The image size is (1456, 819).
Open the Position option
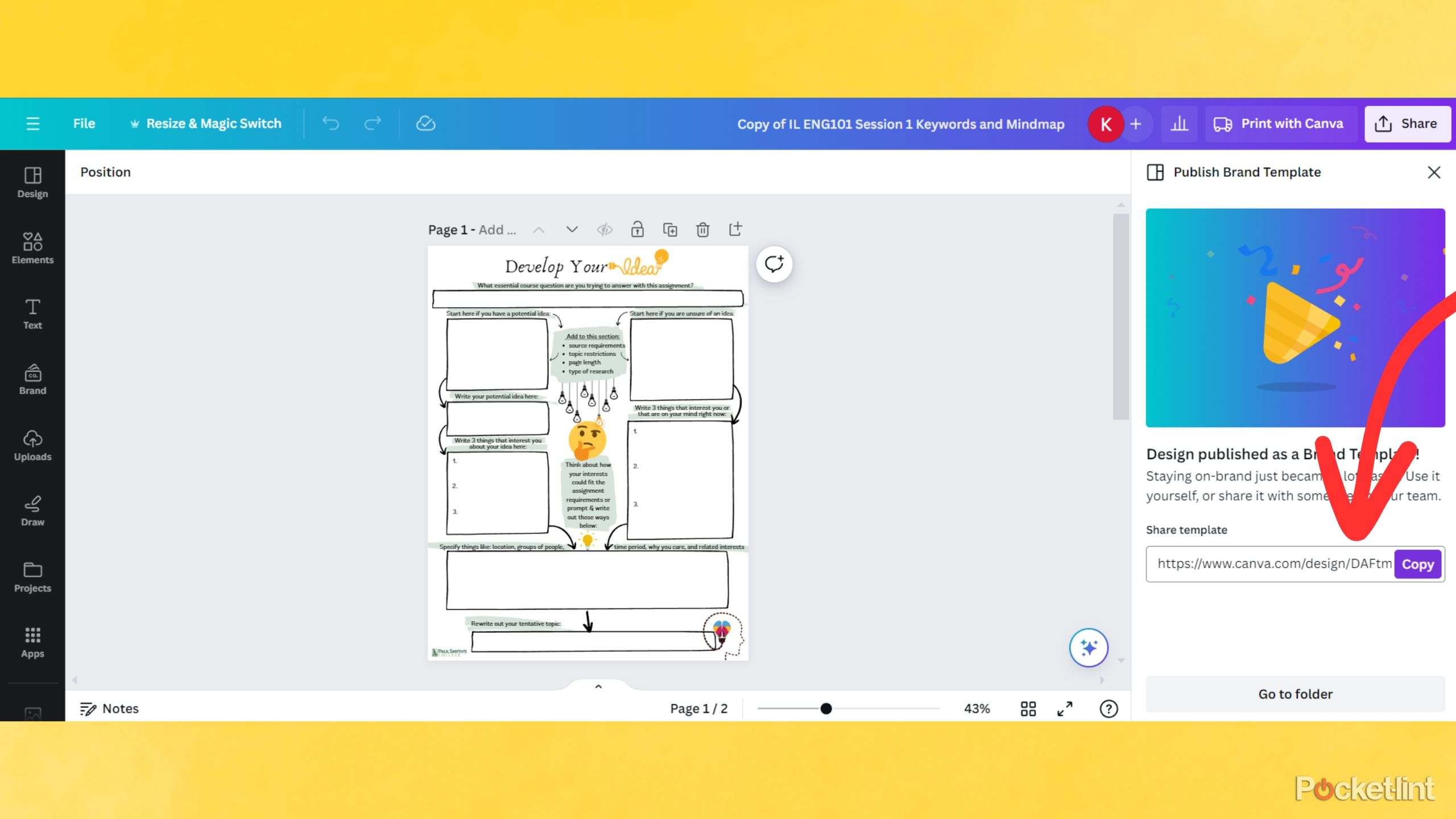[x=105, y=172]
